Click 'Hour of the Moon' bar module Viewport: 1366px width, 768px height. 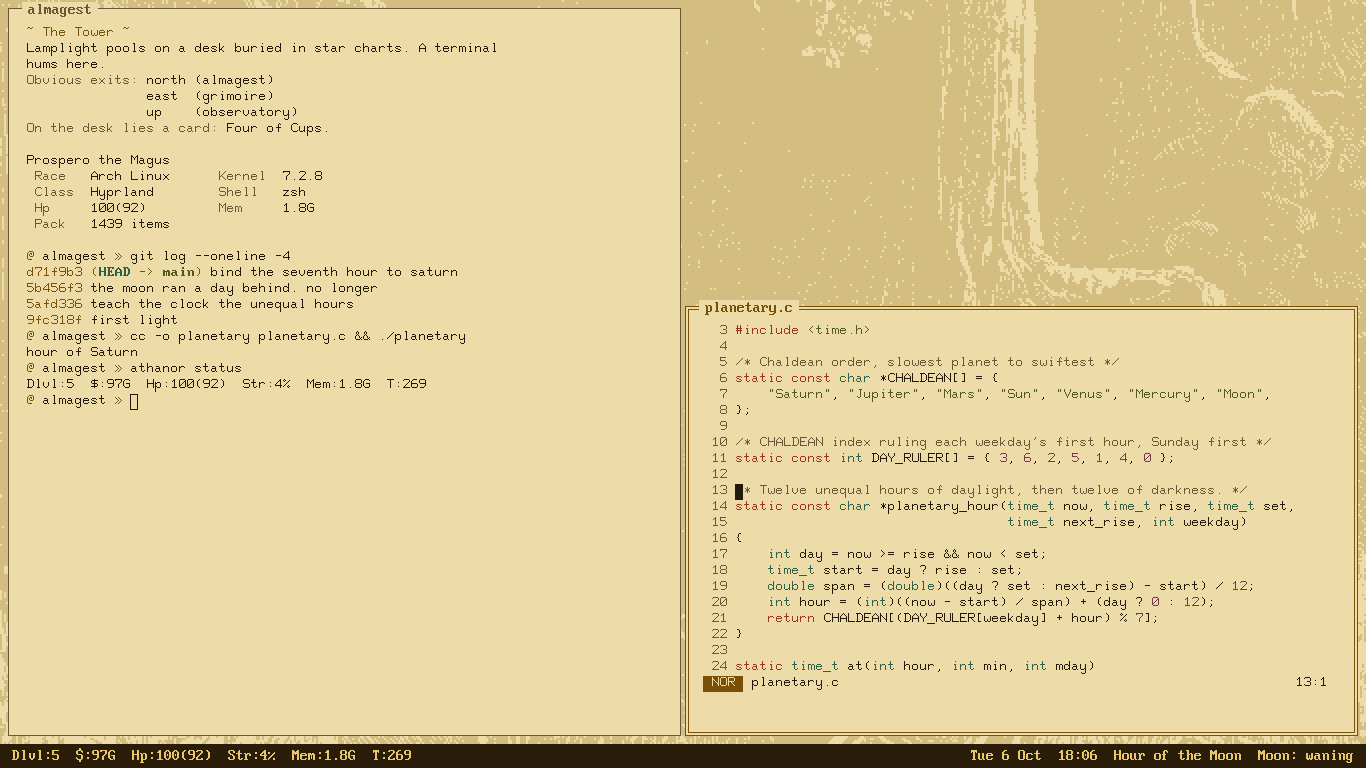click(x=1177, y=756)
